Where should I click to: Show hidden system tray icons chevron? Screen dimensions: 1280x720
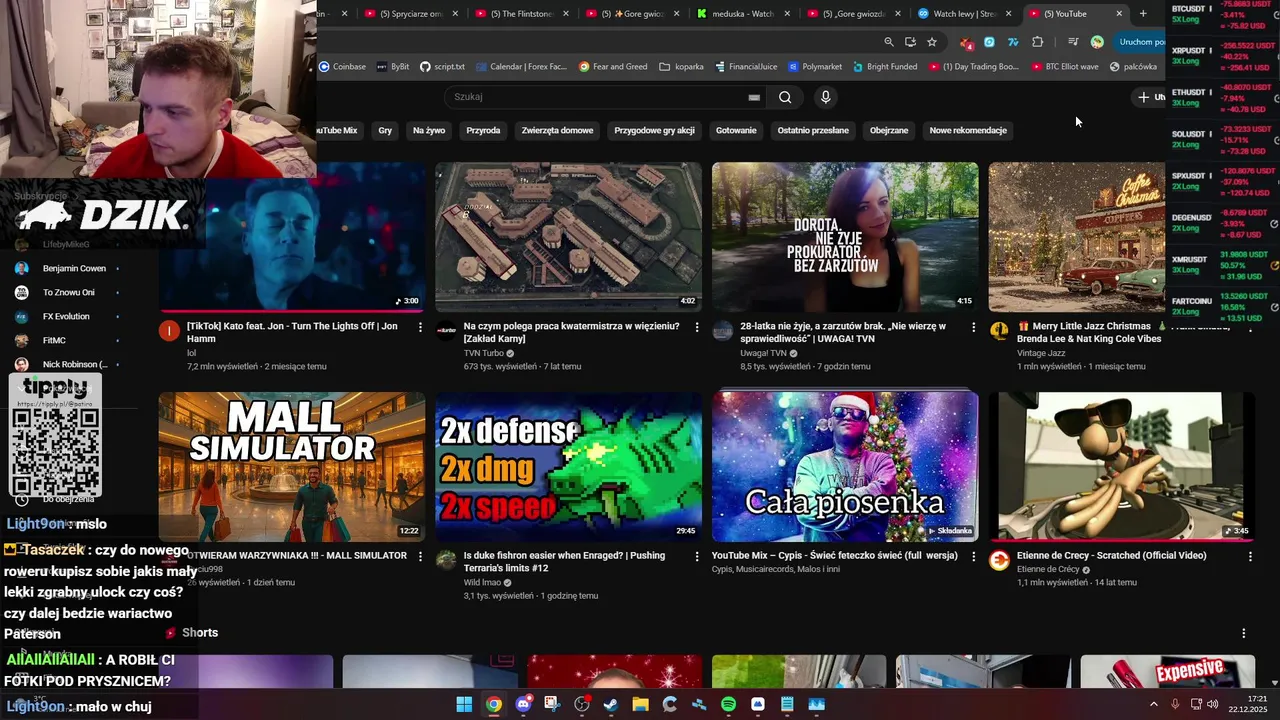point(1153,704)
